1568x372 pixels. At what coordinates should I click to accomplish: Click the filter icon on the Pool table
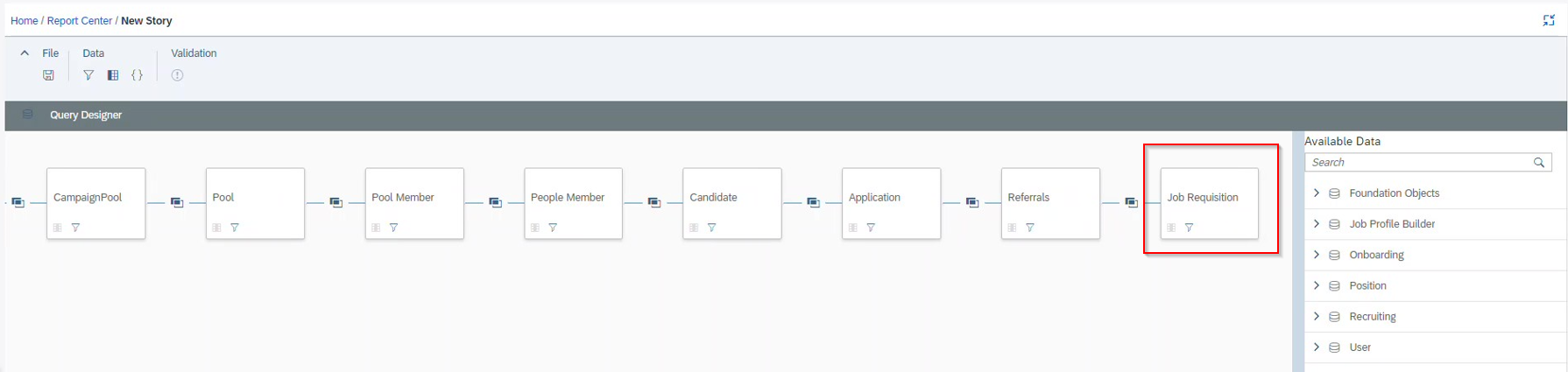coord(235,228)
